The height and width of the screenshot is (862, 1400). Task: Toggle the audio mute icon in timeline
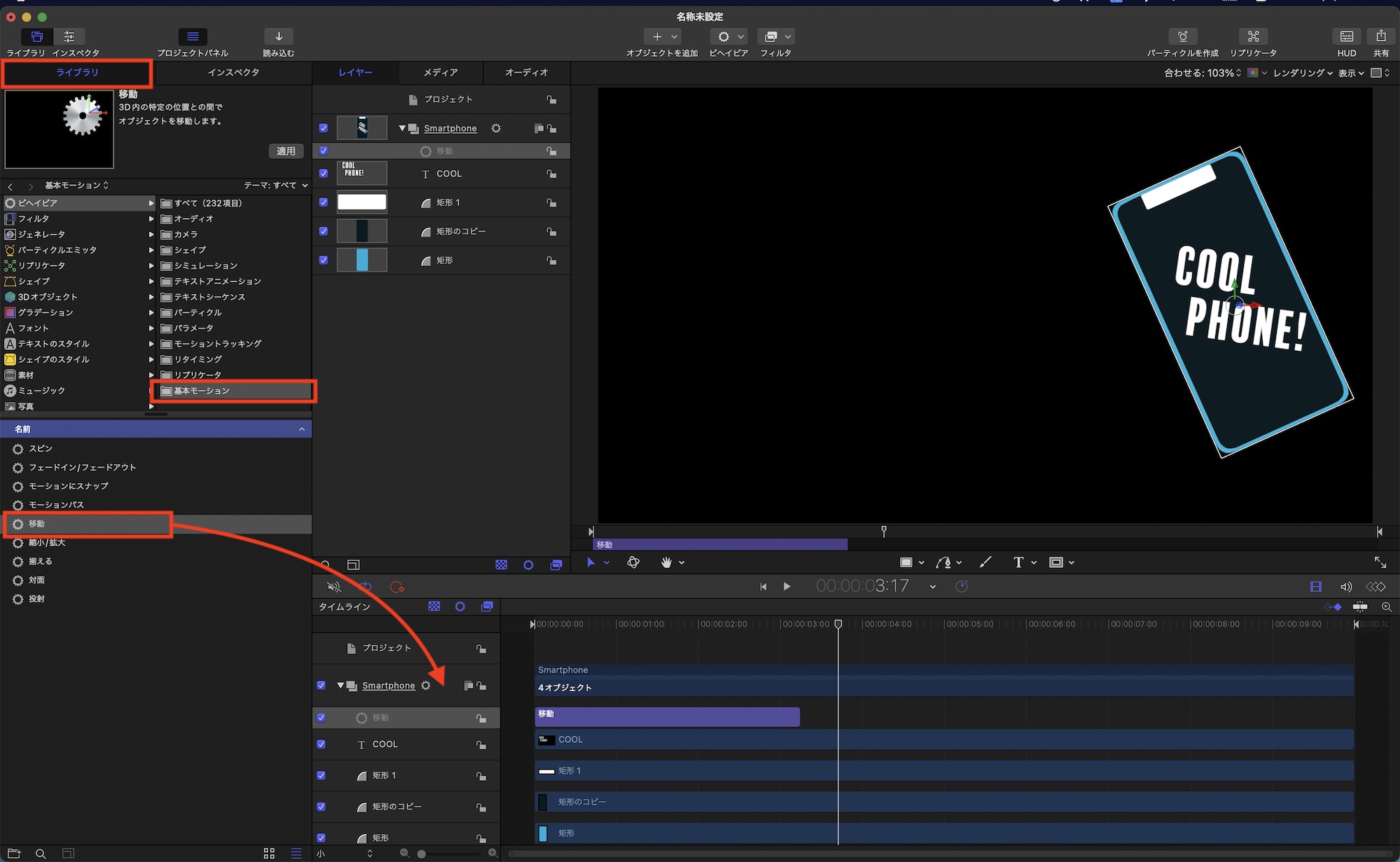pyautogui.click(x=334, y=587)
